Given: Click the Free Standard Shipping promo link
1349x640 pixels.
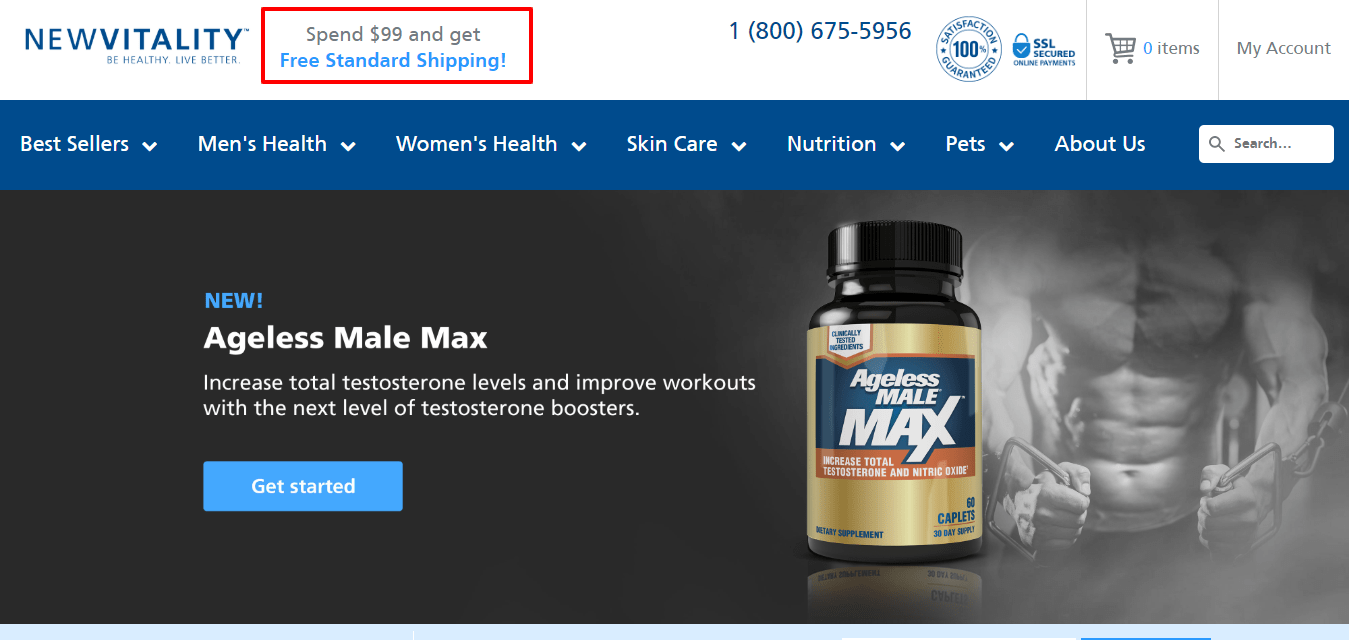Looking at the screenshot, I should [393, 60].
